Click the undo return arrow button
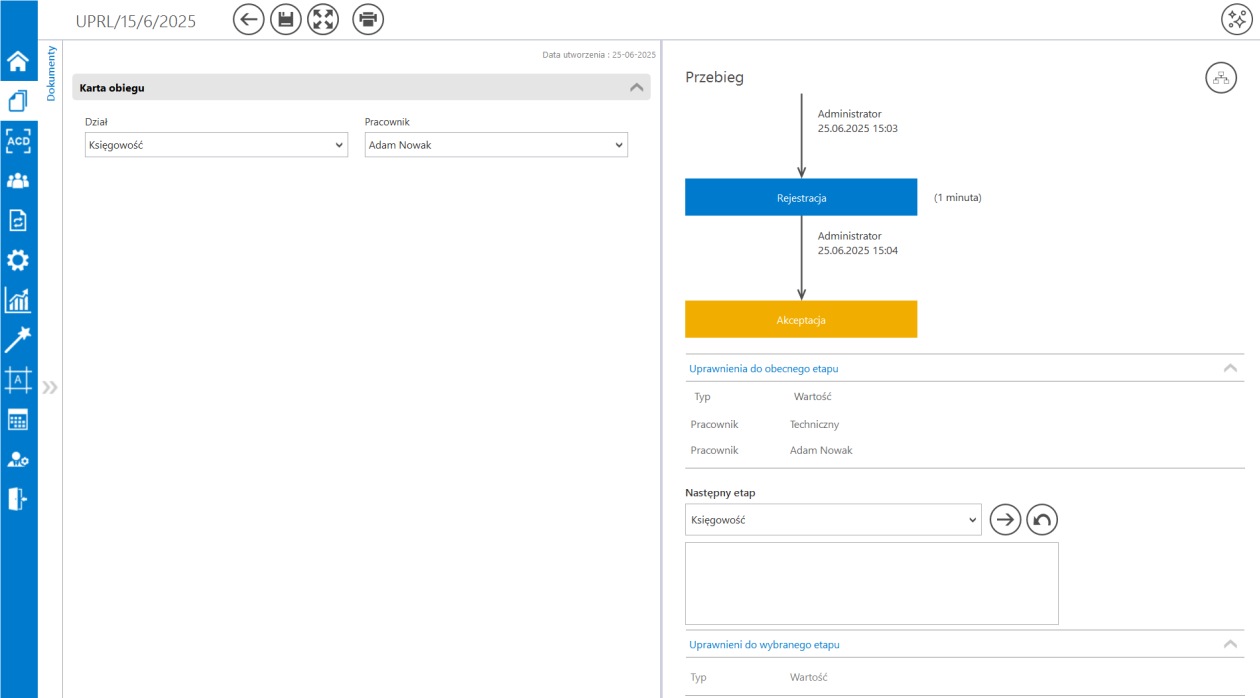Image resolution: width=1260 pixels, height=698 pixels. click(1042, 519)
